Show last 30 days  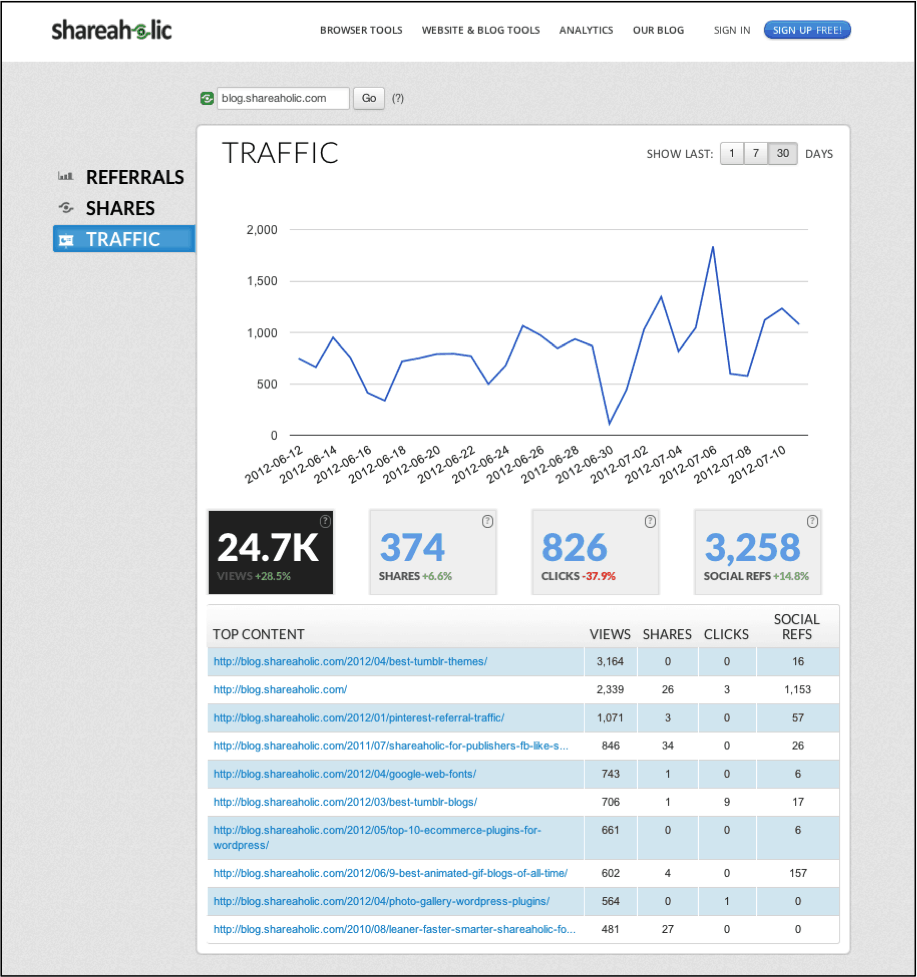click(x=782, y=153)
